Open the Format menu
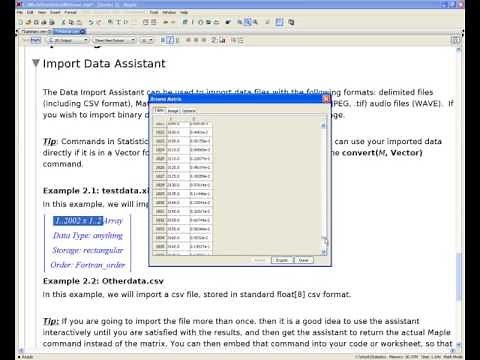 tap(70, 13)
